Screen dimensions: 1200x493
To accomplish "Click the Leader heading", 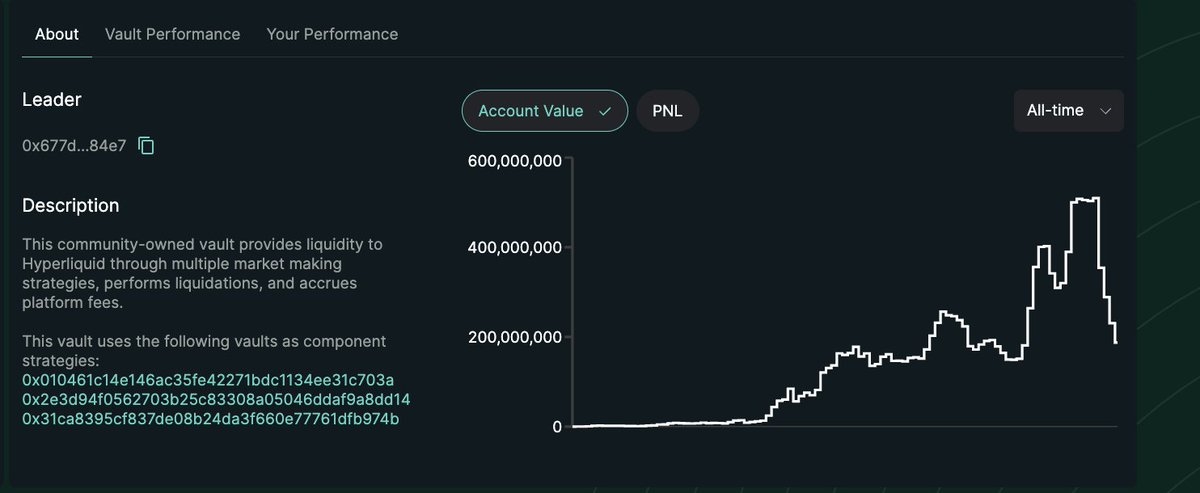I will coord(52,100).
